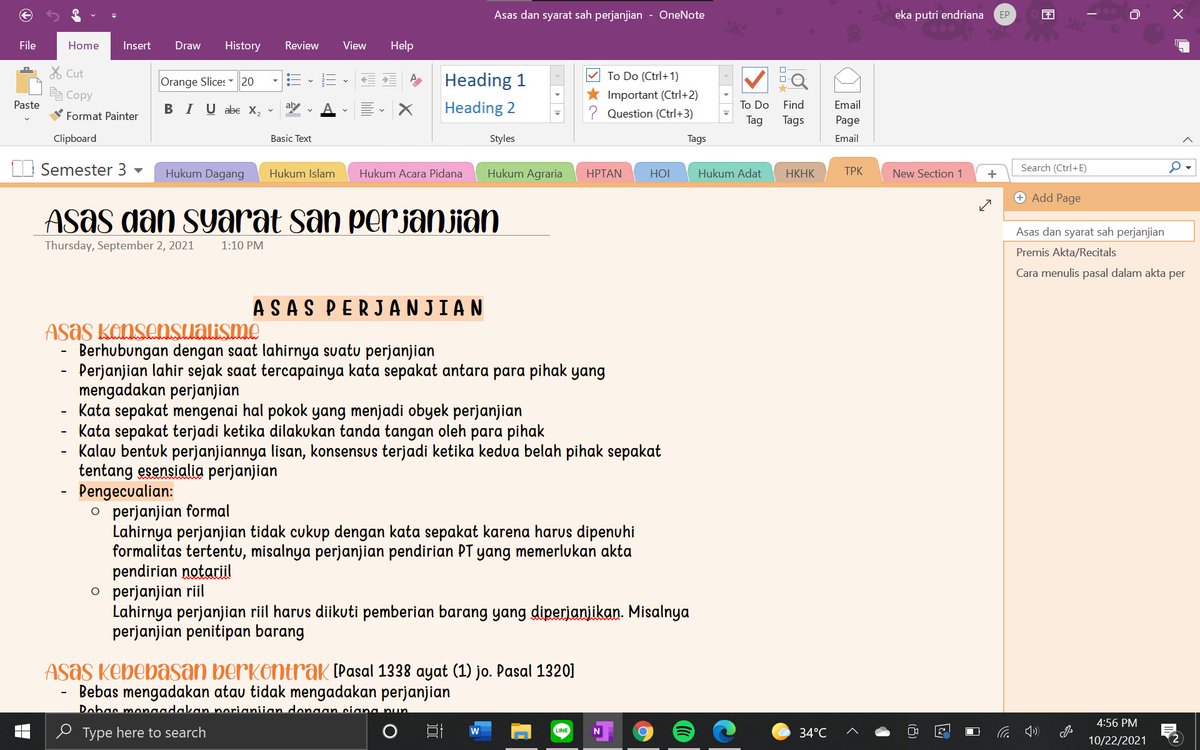
Task: Open the font size dropdown
Action: click(274, 81)
